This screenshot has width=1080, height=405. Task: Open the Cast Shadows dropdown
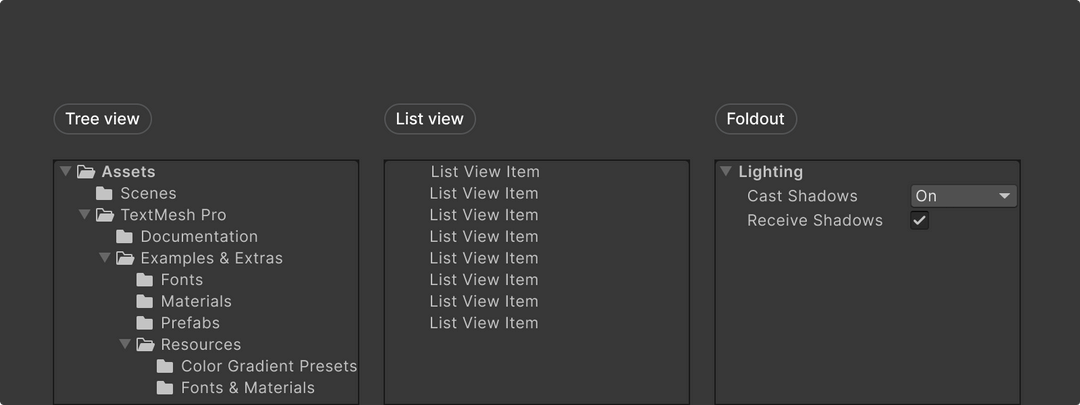point(963,196)
